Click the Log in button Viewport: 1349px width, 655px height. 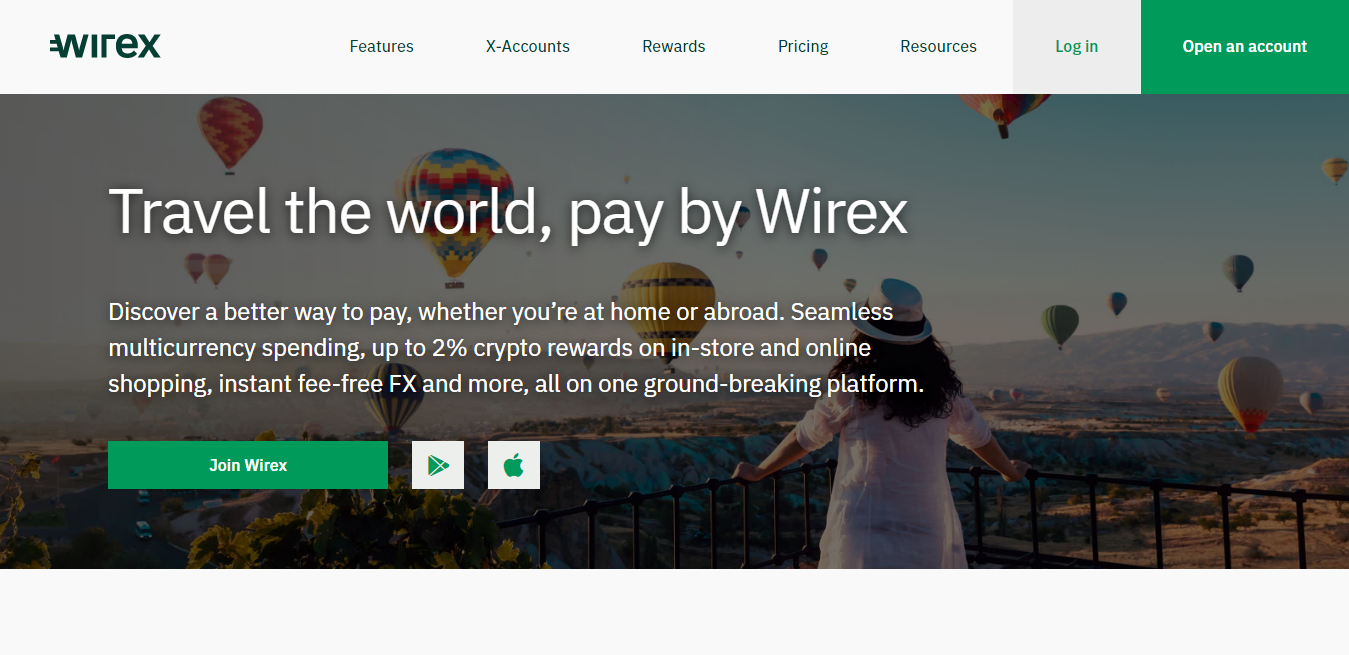[x=1077, y=47]
